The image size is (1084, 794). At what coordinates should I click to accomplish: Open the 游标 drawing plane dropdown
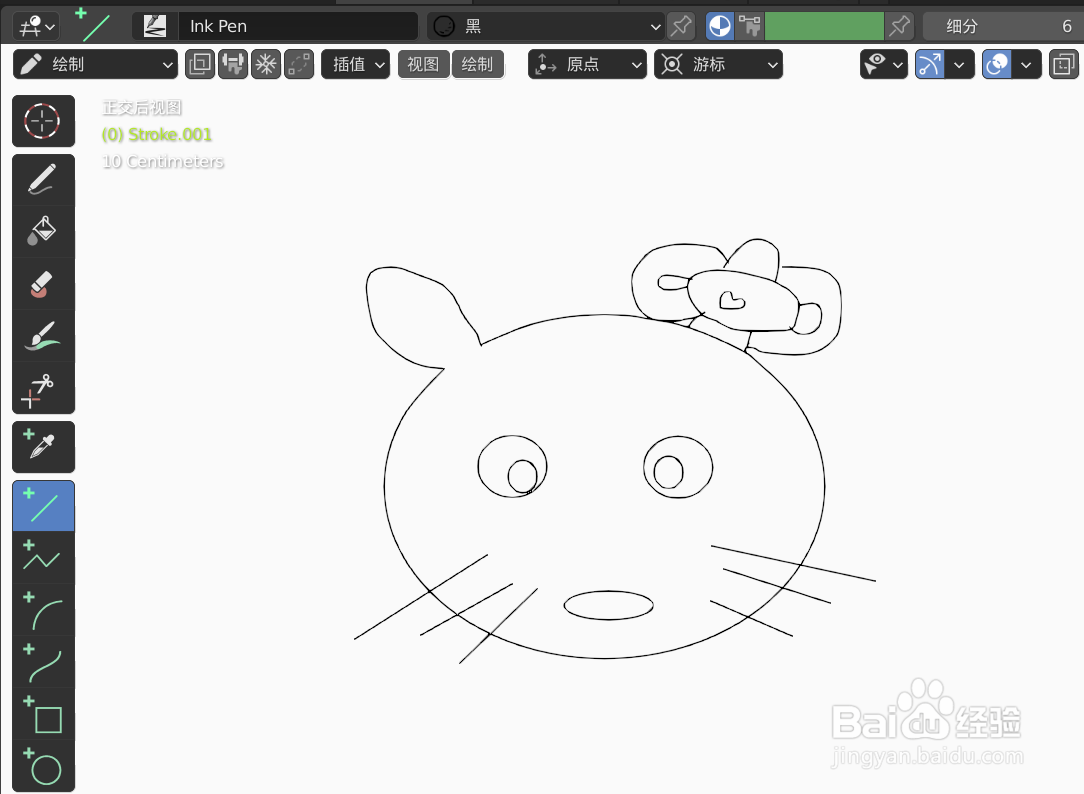coord(718,64)
